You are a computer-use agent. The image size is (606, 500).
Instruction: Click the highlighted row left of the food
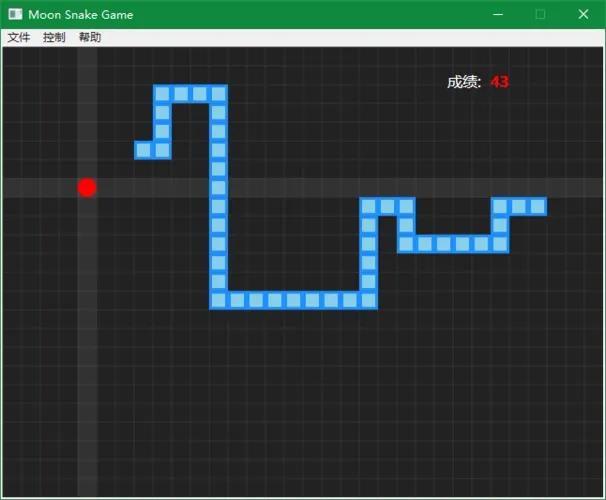(x=40, y=188)
